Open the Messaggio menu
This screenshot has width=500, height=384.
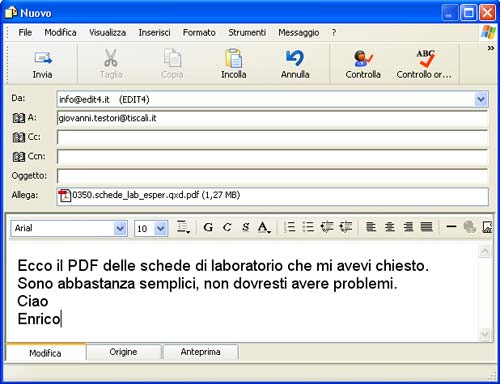[299, 33]
